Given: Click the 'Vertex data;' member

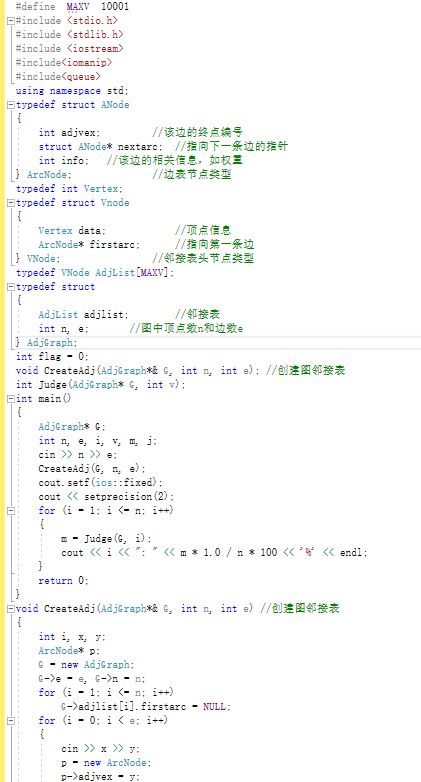Looking at the screenshot, I should 73,231.
